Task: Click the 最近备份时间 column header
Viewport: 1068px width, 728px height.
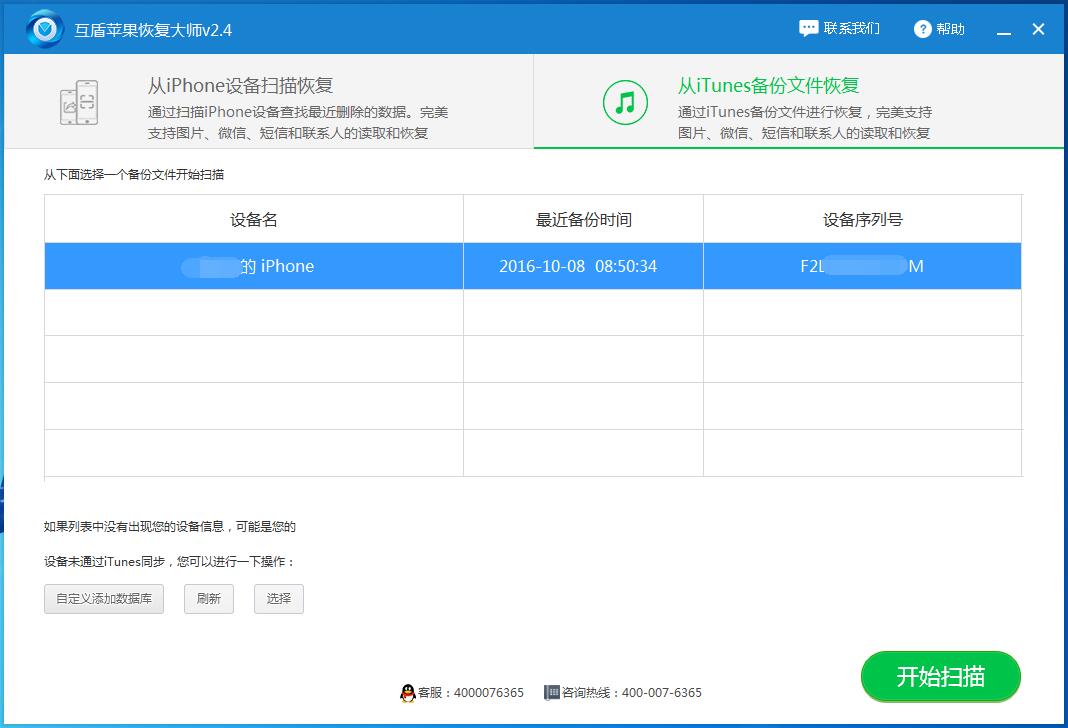Action: click(x=583, y=218)
